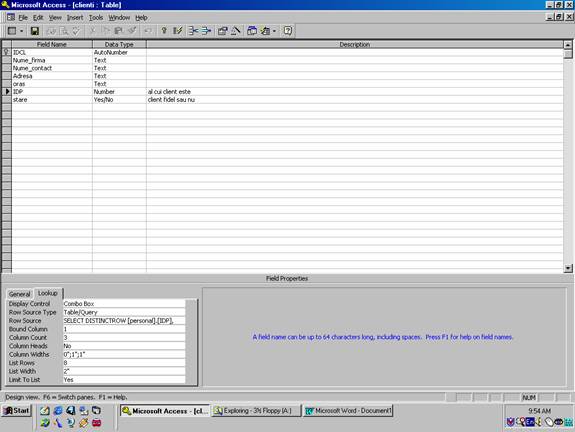
Task: Click the Delete Rows toolbar icon
Action: coord(206,31)
